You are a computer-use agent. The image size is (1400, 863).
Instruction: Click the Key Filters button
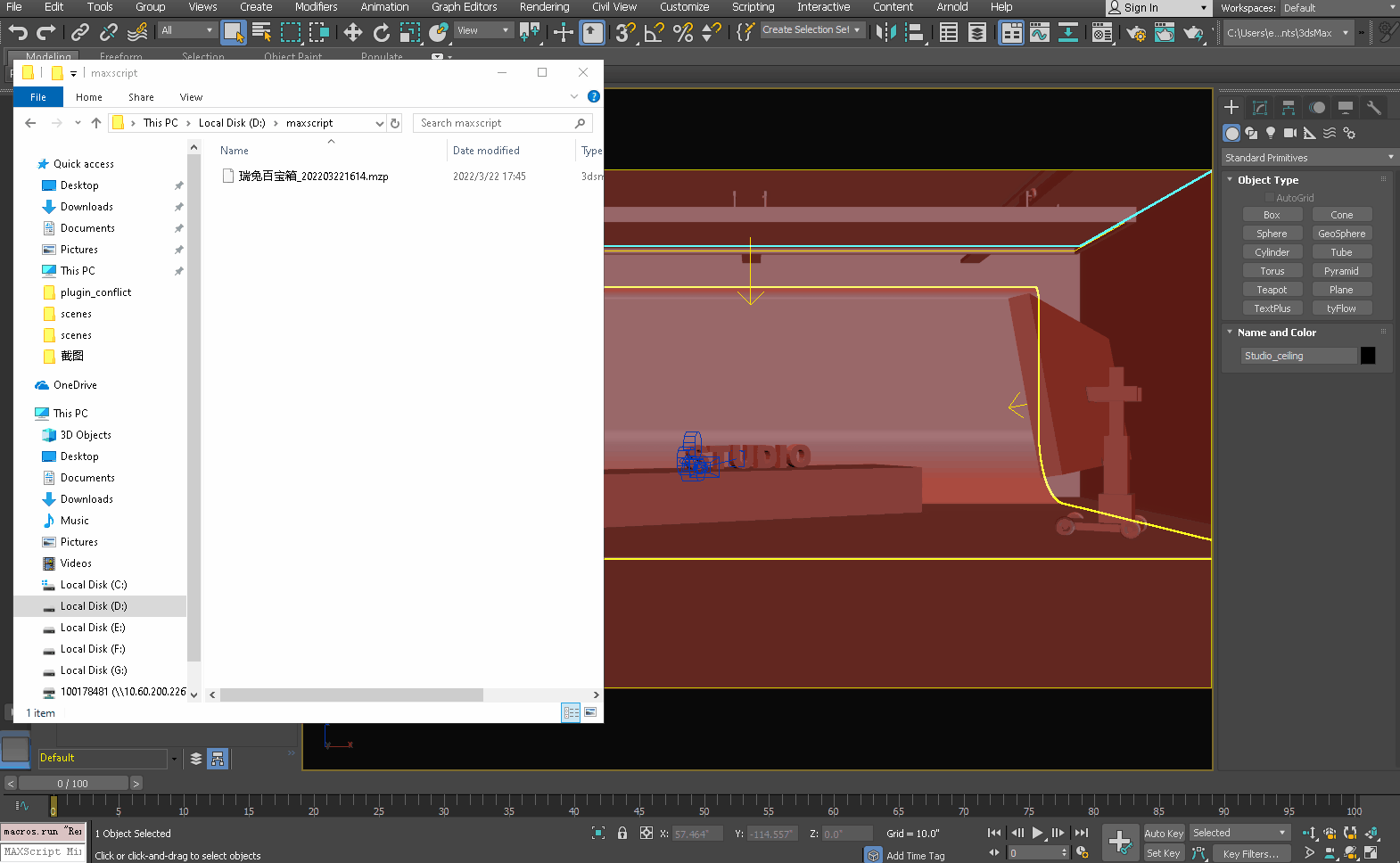point(1250,853)
